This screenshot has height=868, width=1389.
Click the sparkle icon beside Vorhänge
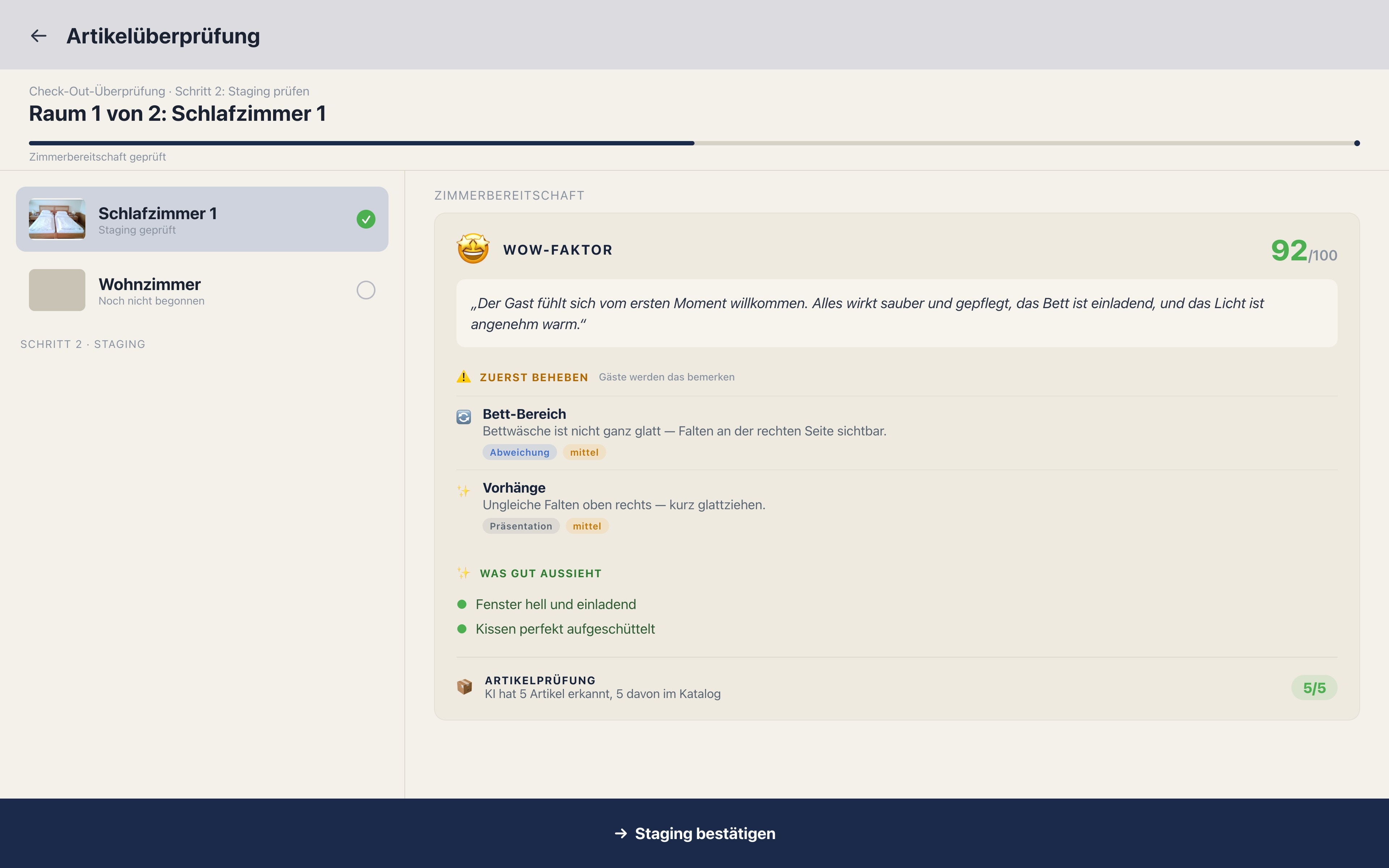click(464, 491)
